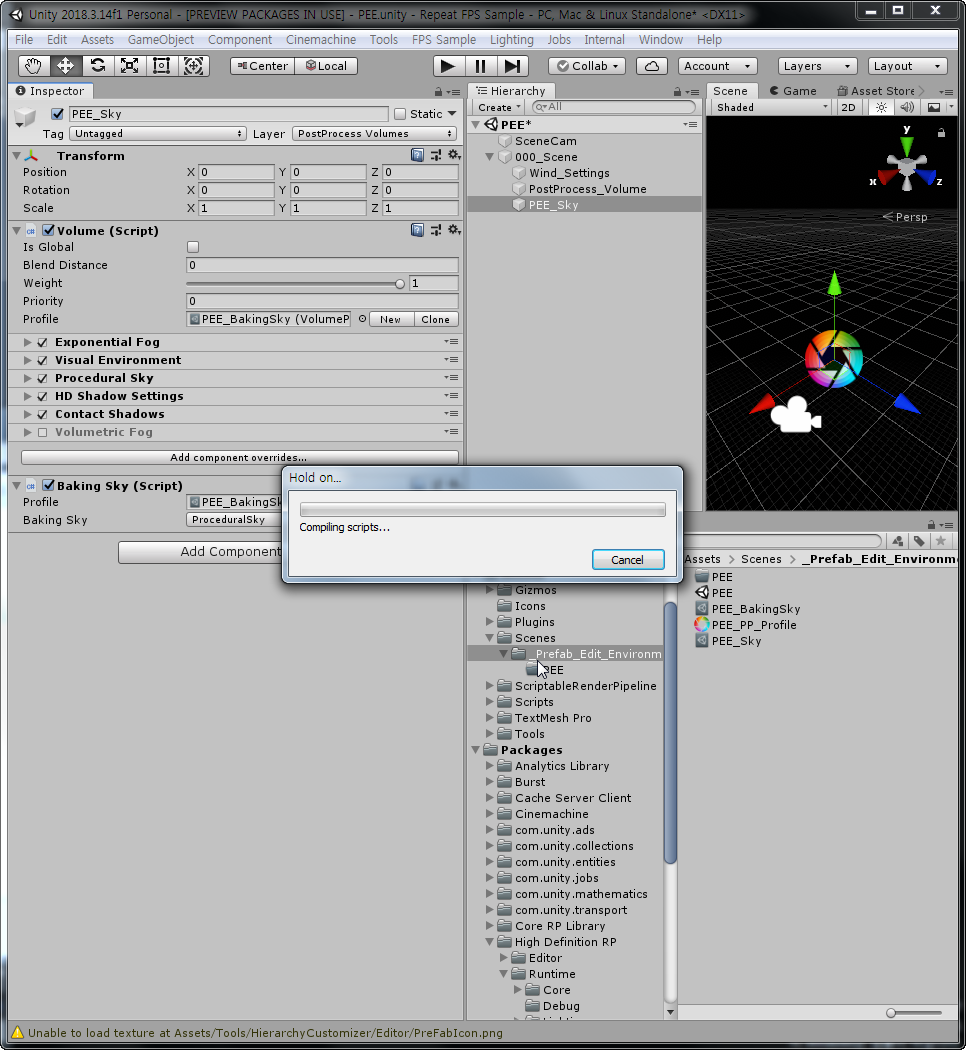Toggle Scene view lighting sun icon
This screenshot has height=1050, width=966.
pyautogui.click(x=881, y=107)
